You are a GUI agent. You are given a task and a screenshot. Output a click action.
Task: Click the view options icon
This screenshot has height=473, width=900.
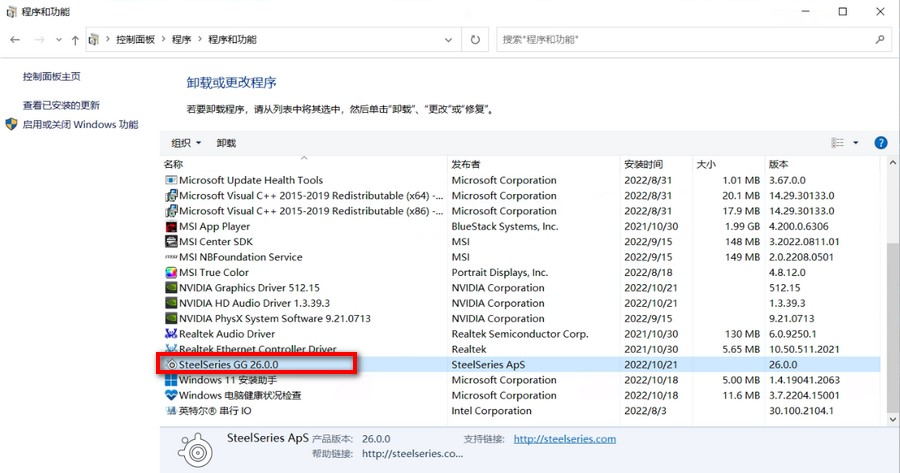tap(838, 143)
